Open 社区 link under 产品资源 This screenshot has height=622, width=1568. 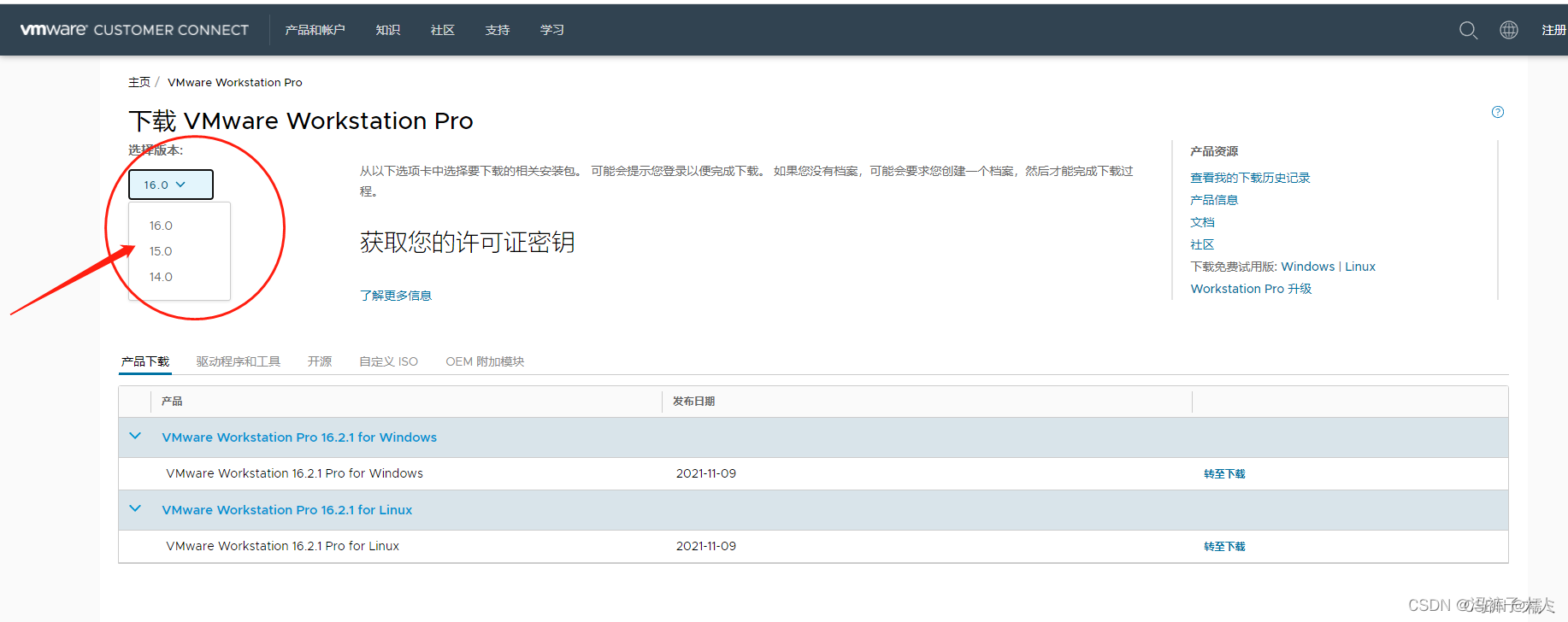point(1202,244)
